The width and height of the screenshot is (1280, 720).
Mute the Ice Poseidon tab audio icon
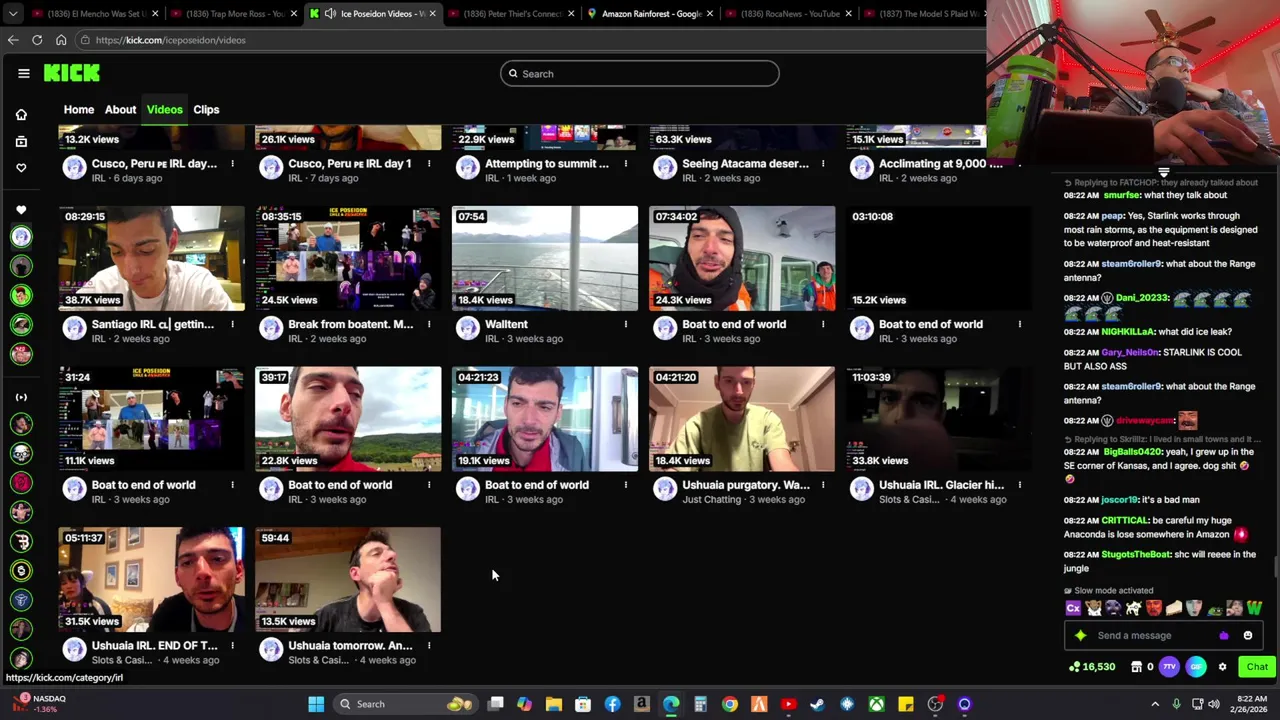(x=330, y=14)
